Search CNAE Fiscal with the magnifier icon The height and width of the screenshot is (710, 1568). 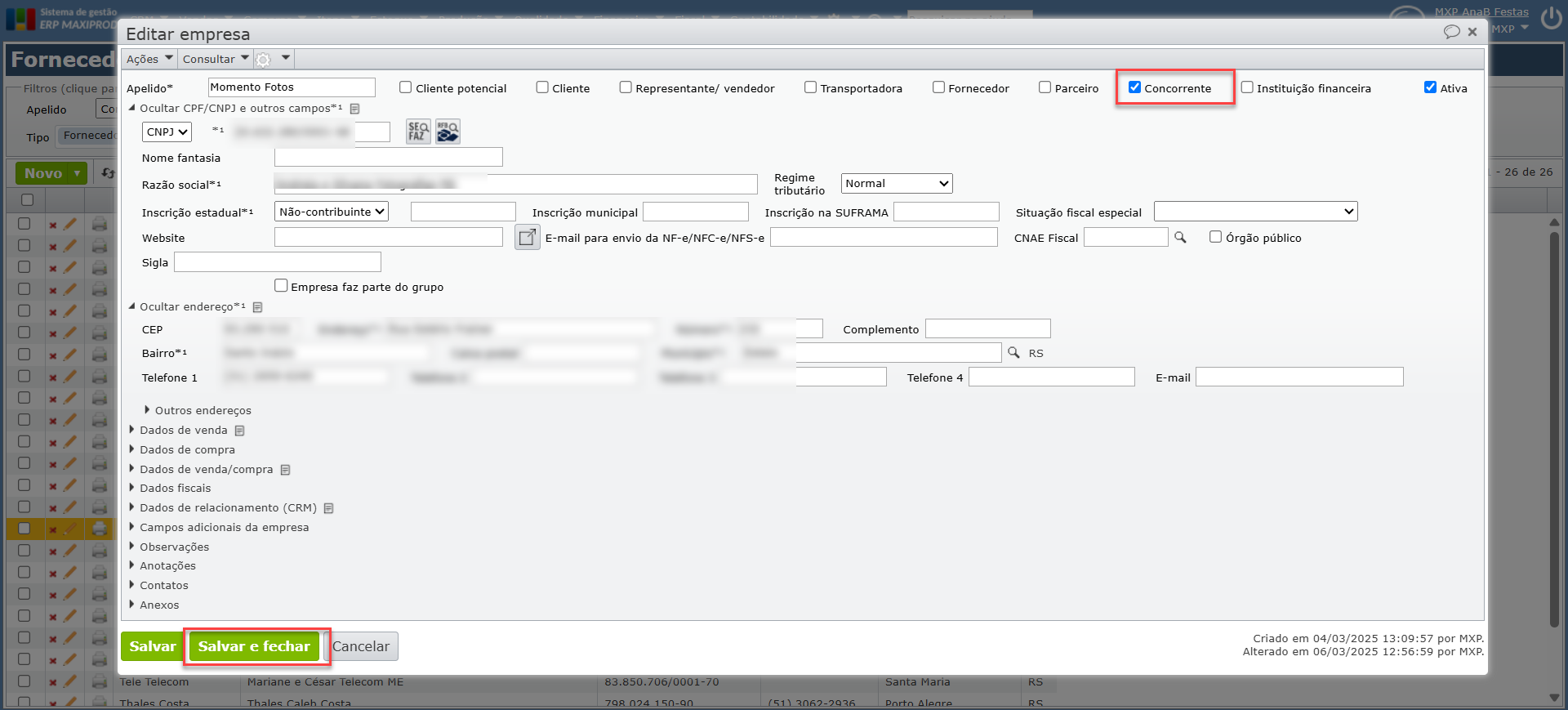[1180, 237]
